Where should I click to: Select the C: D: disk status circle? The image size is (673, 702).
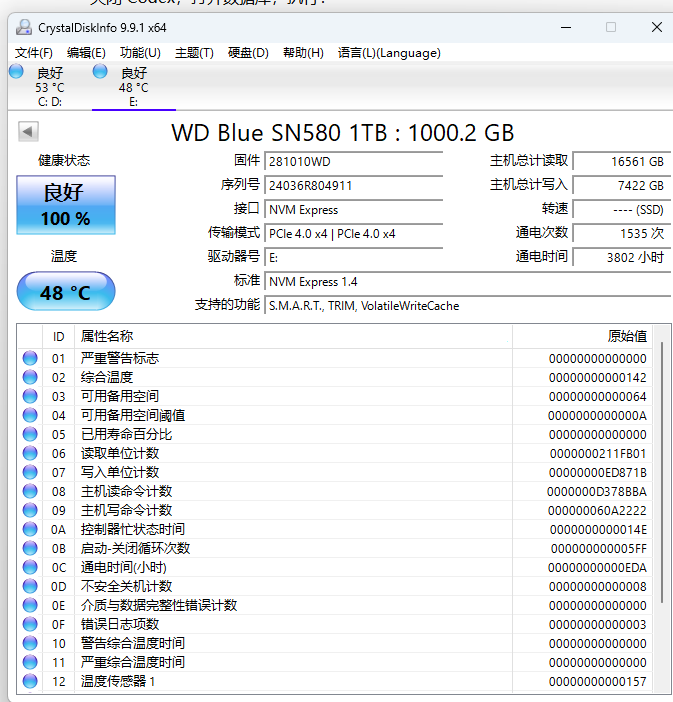pos(16,72)
